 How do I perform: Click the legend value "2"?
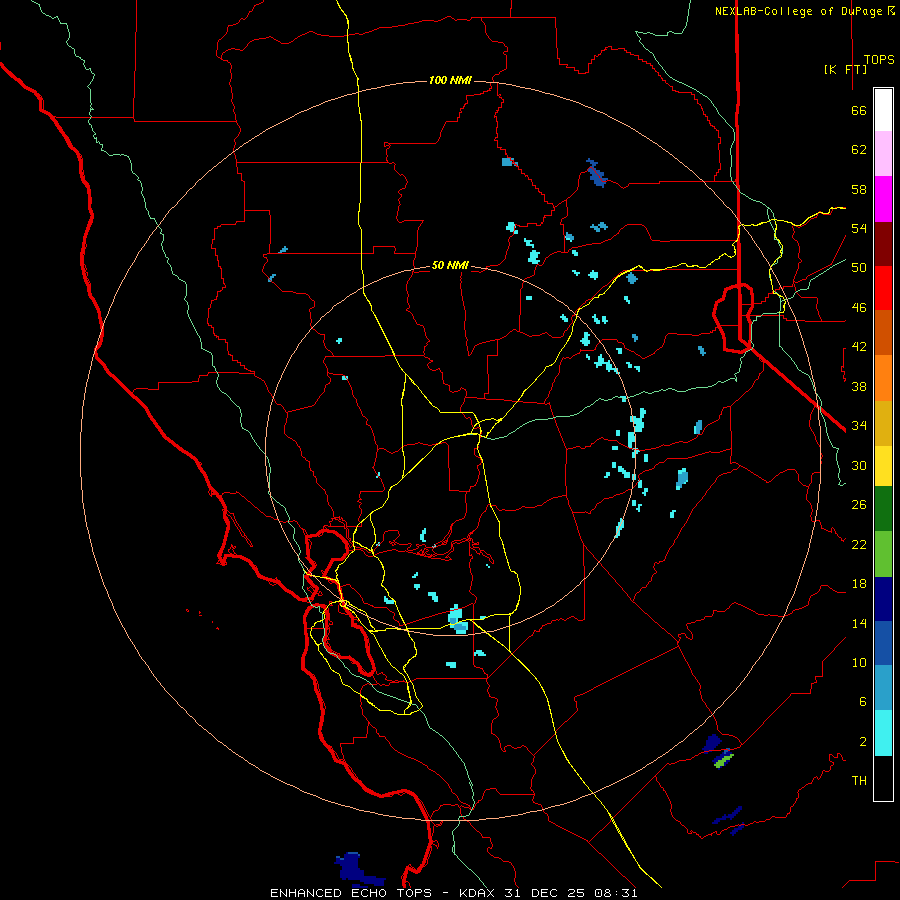[863, 742]
